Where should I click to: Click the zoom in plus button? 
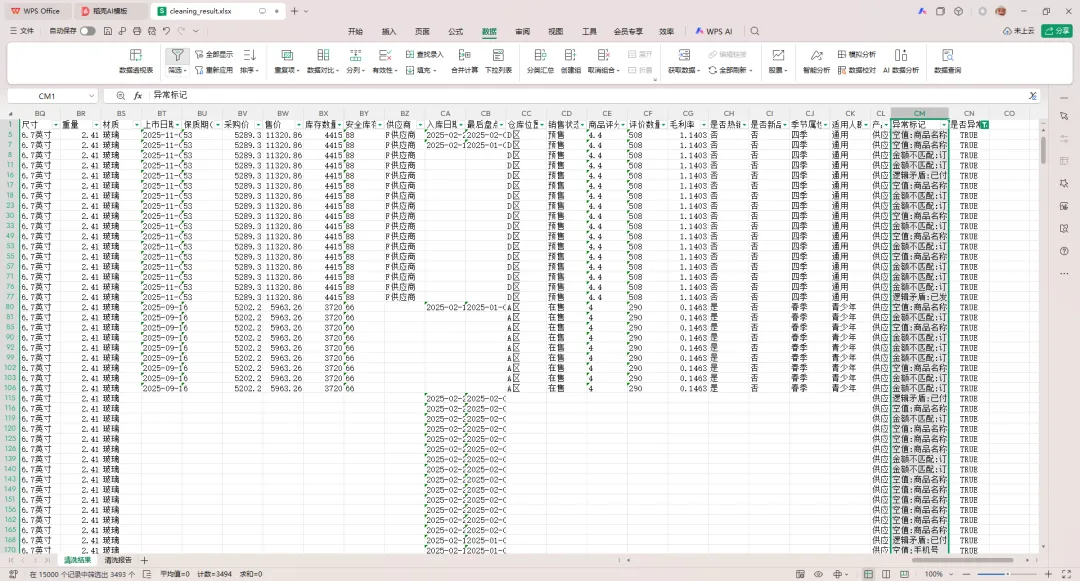[x=1048, y=573]
